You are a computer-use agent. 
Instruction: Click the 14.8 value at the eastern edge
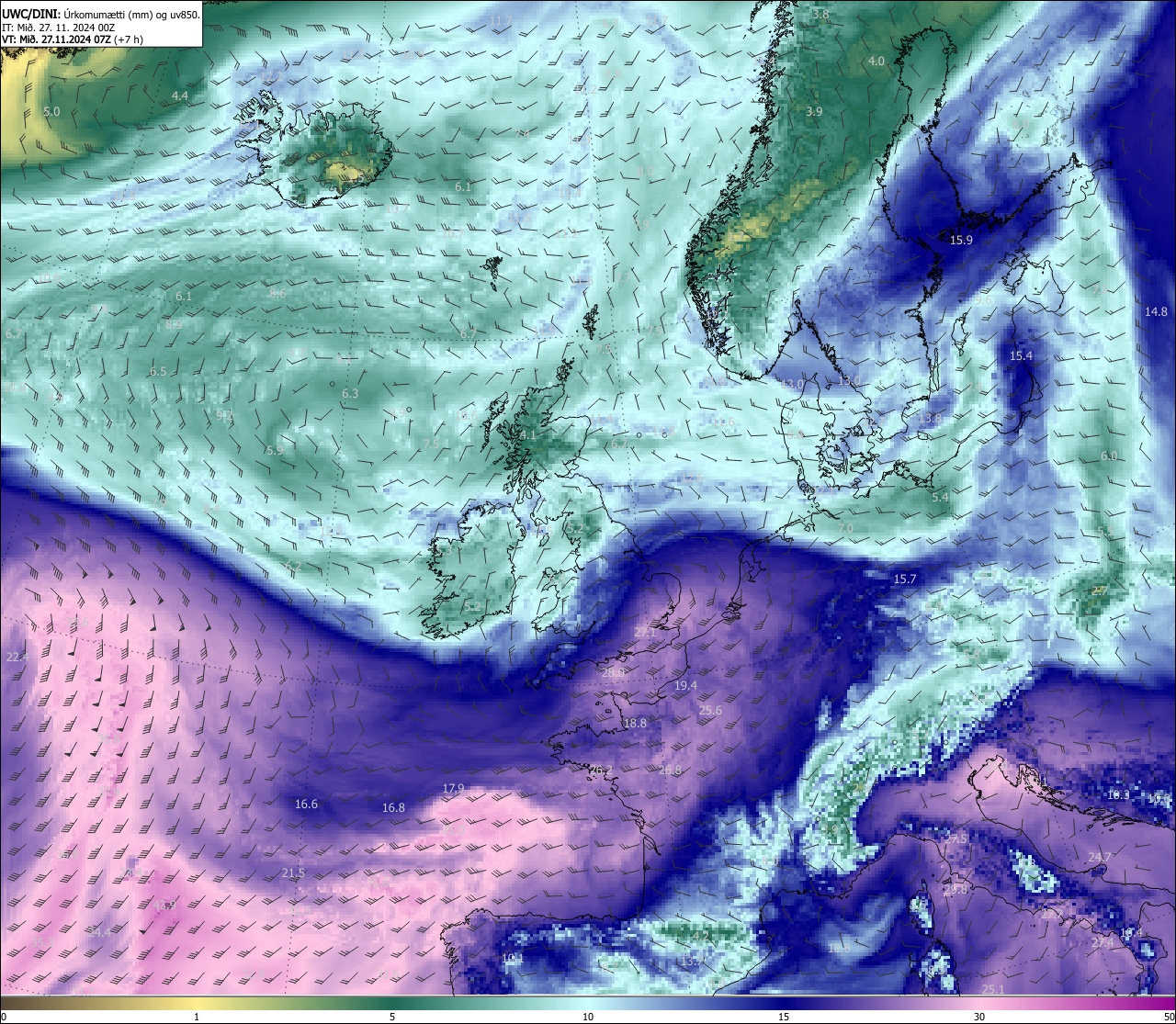[x=1156, y=311]
